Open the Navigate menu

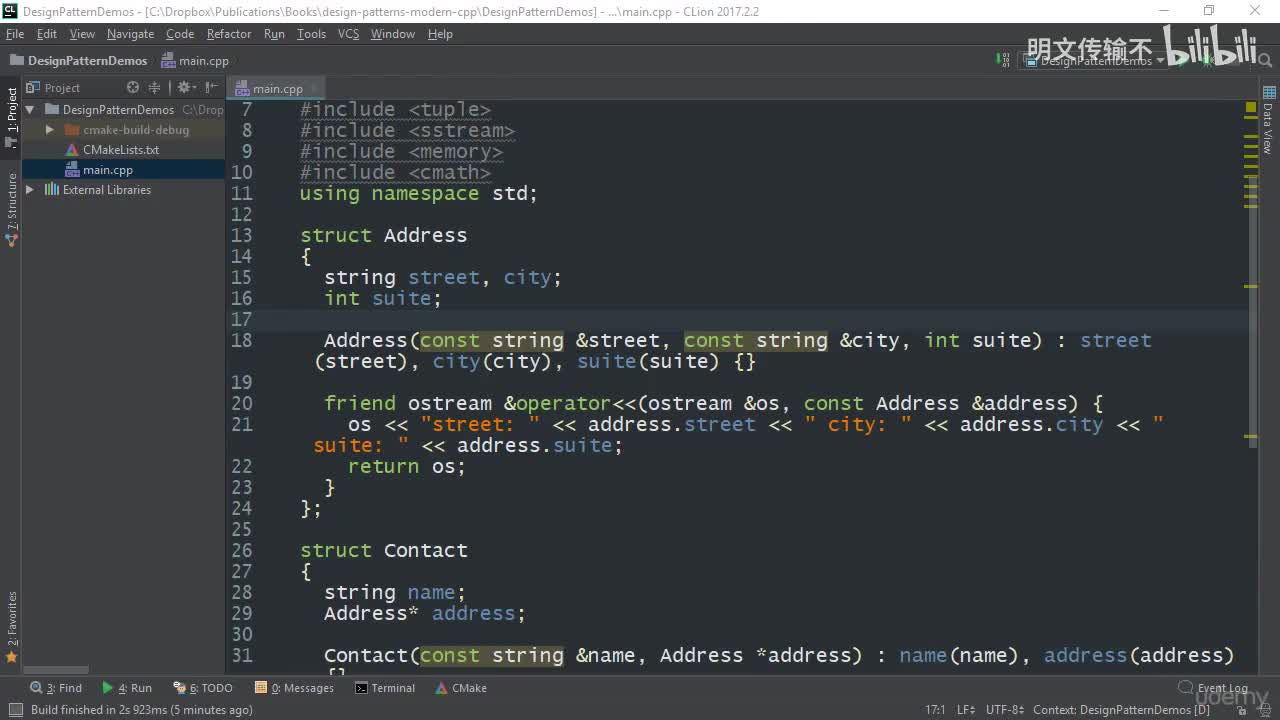131,34
